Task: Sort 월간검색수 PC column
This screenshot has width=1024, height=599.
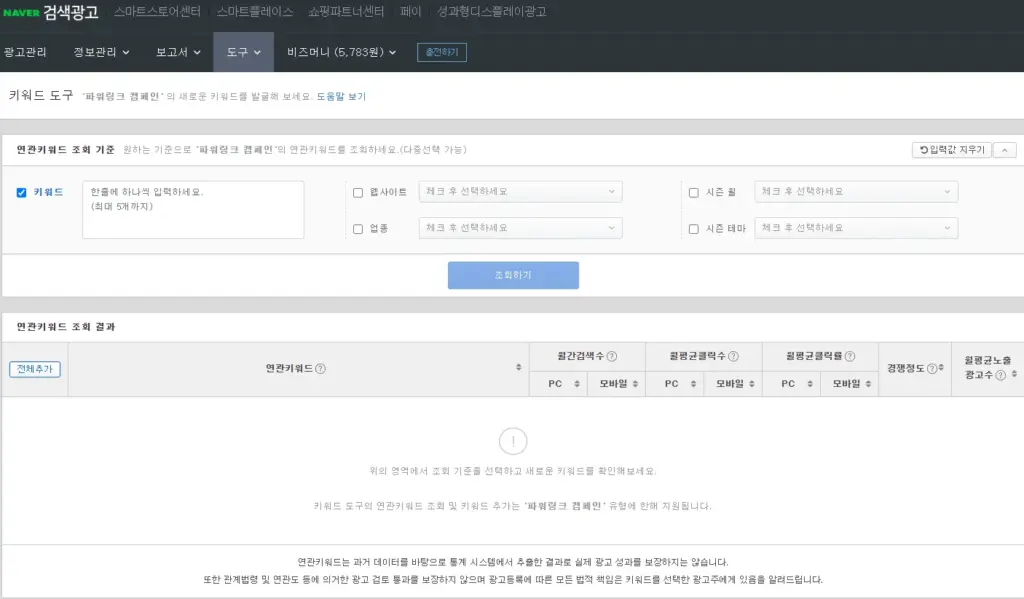Action: point(577,383)
